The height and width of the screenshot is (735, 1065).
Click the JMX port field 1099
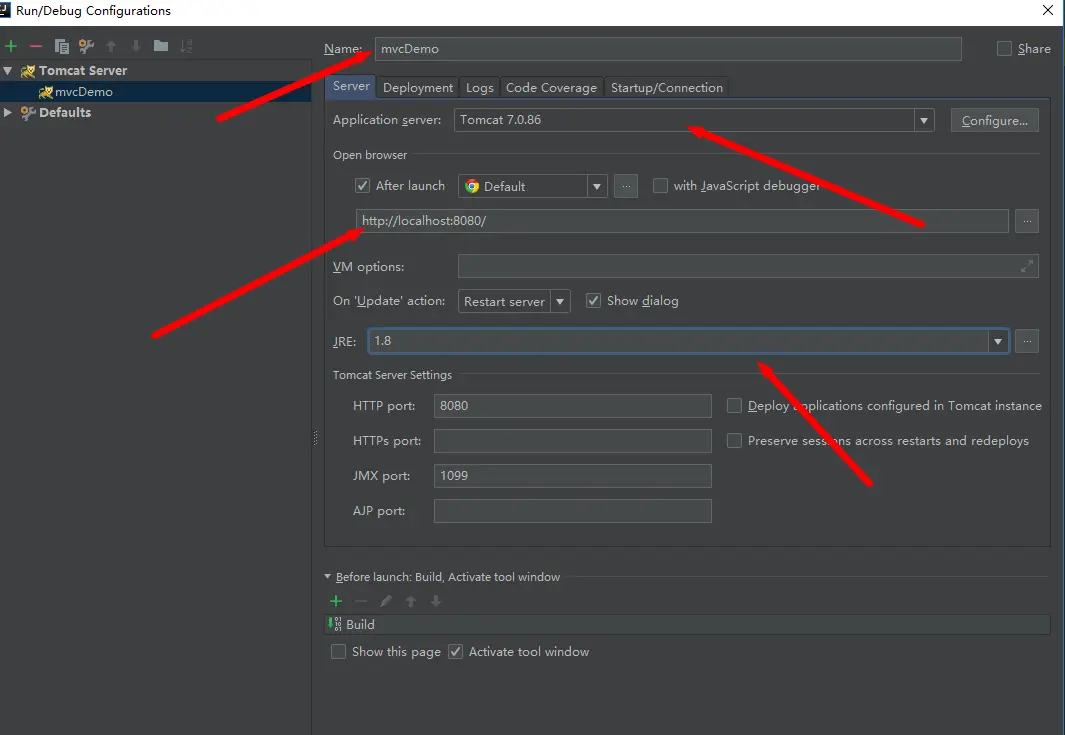[x=573, y=476]
